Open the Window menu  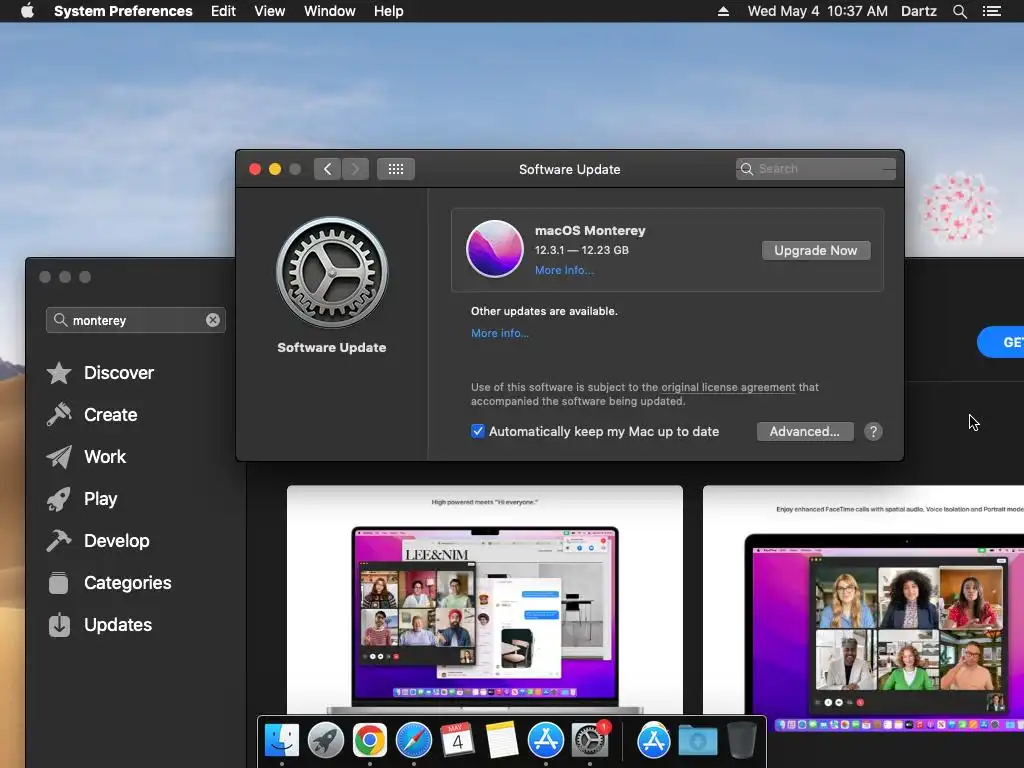[330, 11]
